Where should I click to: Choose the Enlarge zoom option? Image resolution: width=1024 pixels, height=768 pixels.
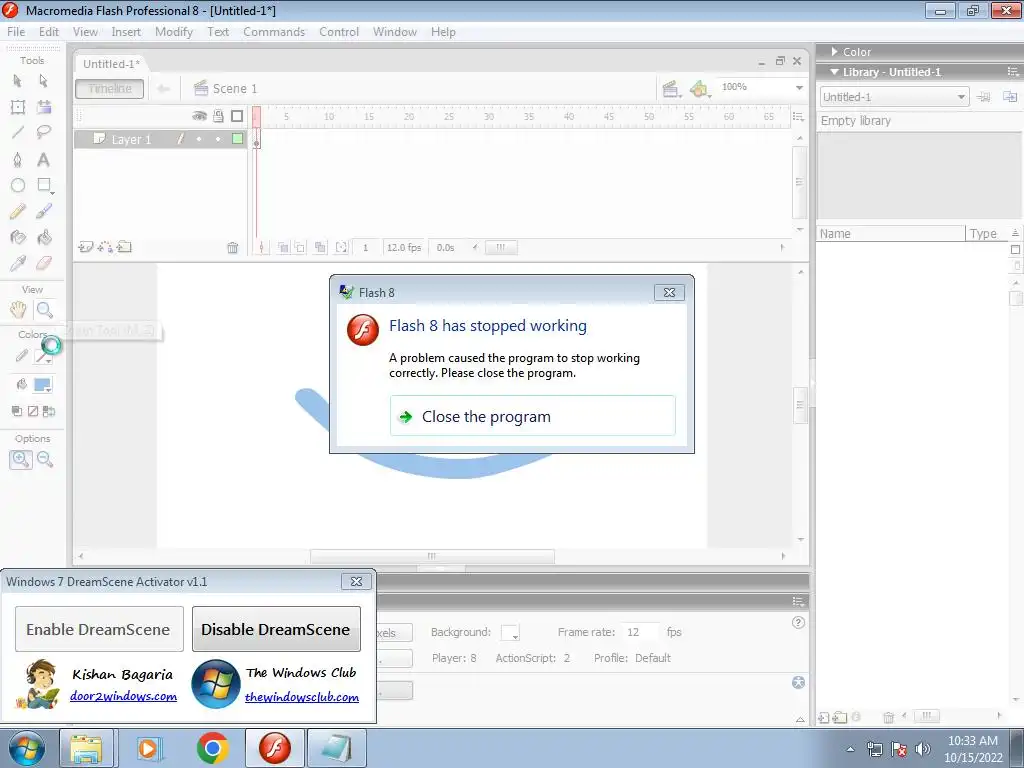coord(20,459)
